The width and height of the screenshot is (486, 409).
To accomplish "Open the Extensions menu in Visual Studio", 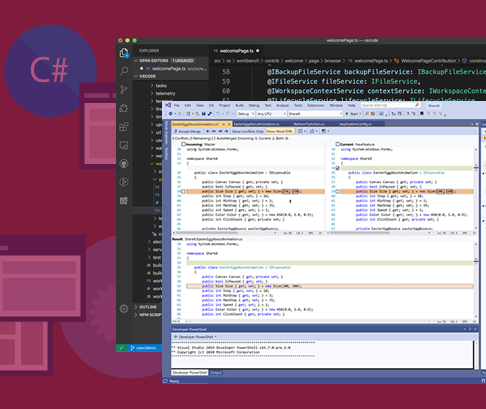I will 316,105.
